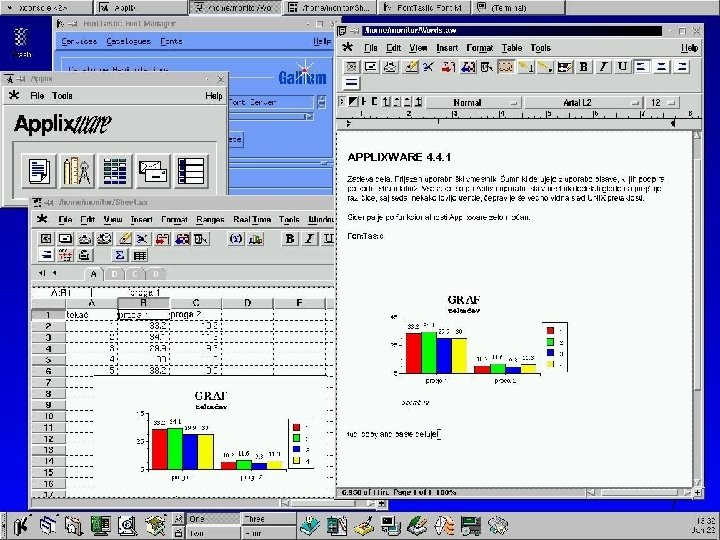Image resolution: width=720 pixels, height=540 pixels.
Task: Click the spreadsheet horizontal scrollbar
Action: point(328,504)
